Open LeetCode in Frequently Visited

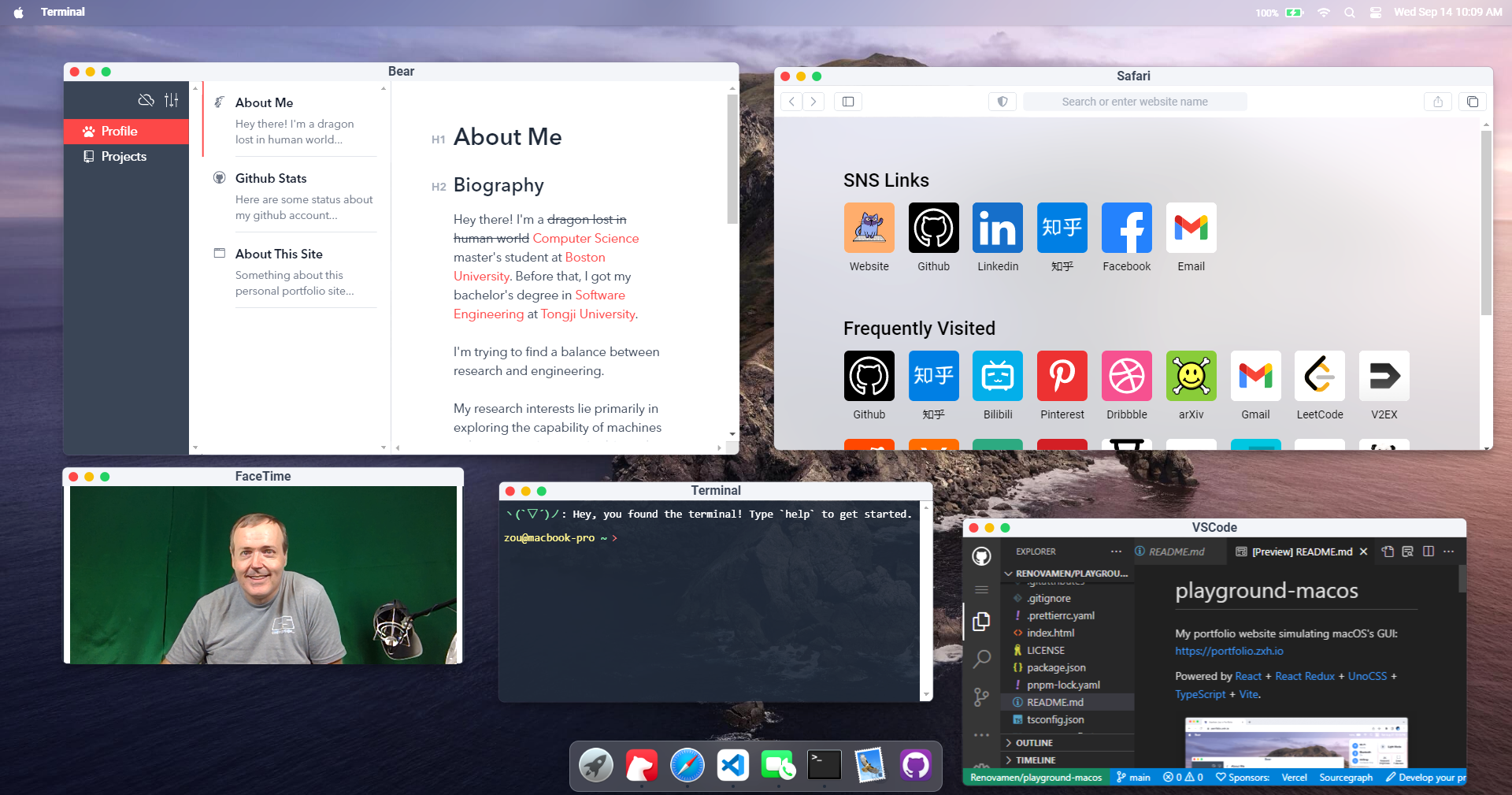pos(1320,376)
